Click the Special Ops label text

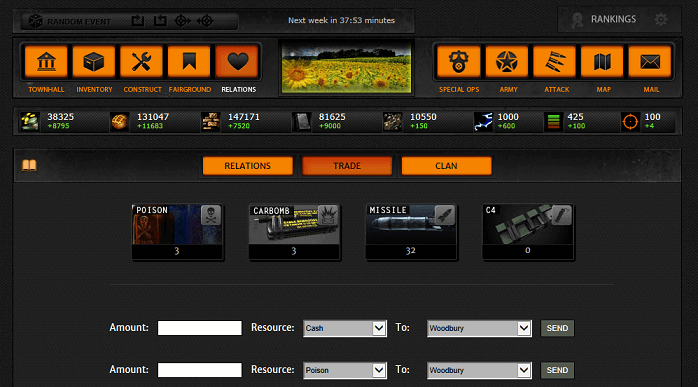(x=459, y=90)
